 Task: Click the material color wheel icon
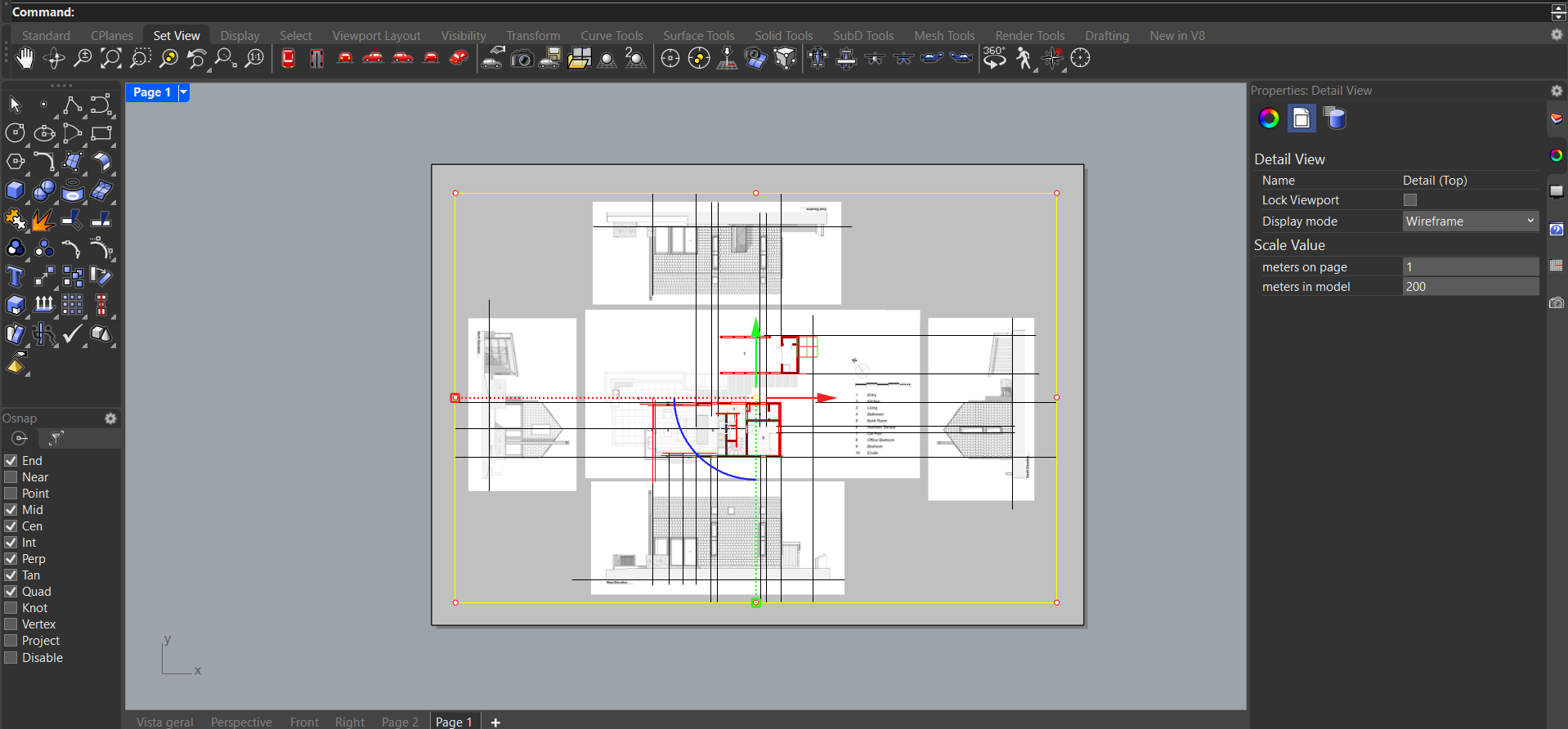coord(1269,119)
